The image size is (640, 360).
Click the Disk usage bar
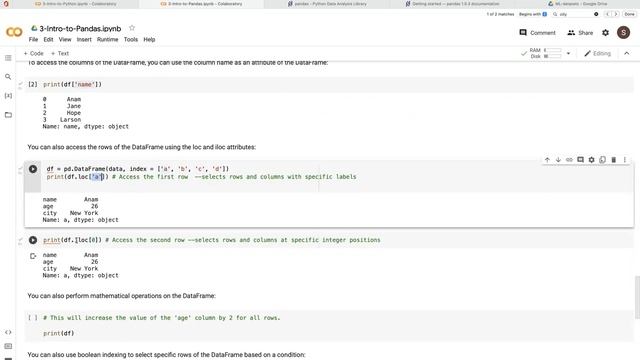(x=553, y=56)
